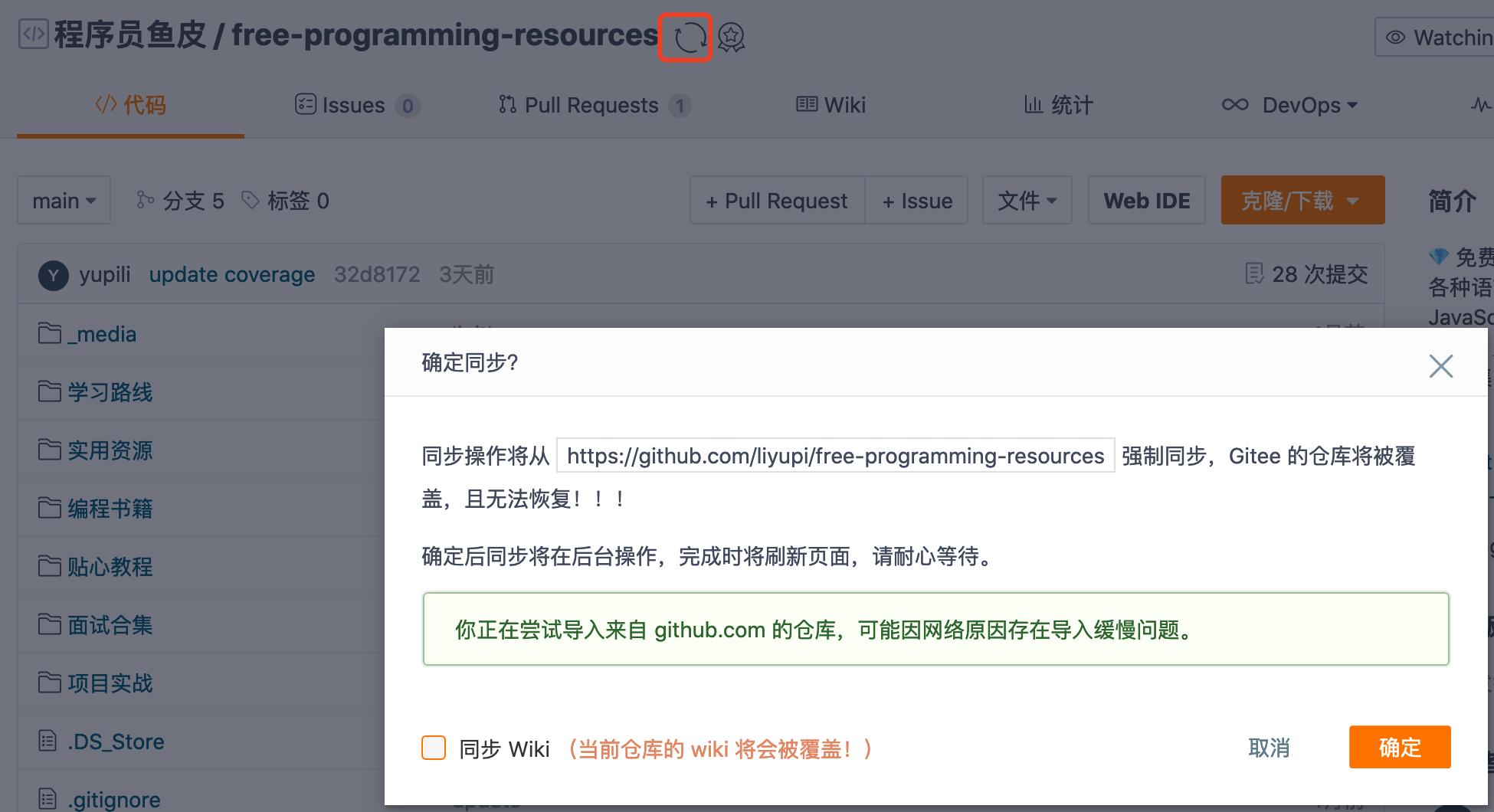Select the .DS_Store file icon
This screenshot has width=1494, height=812.
point(46,741)
